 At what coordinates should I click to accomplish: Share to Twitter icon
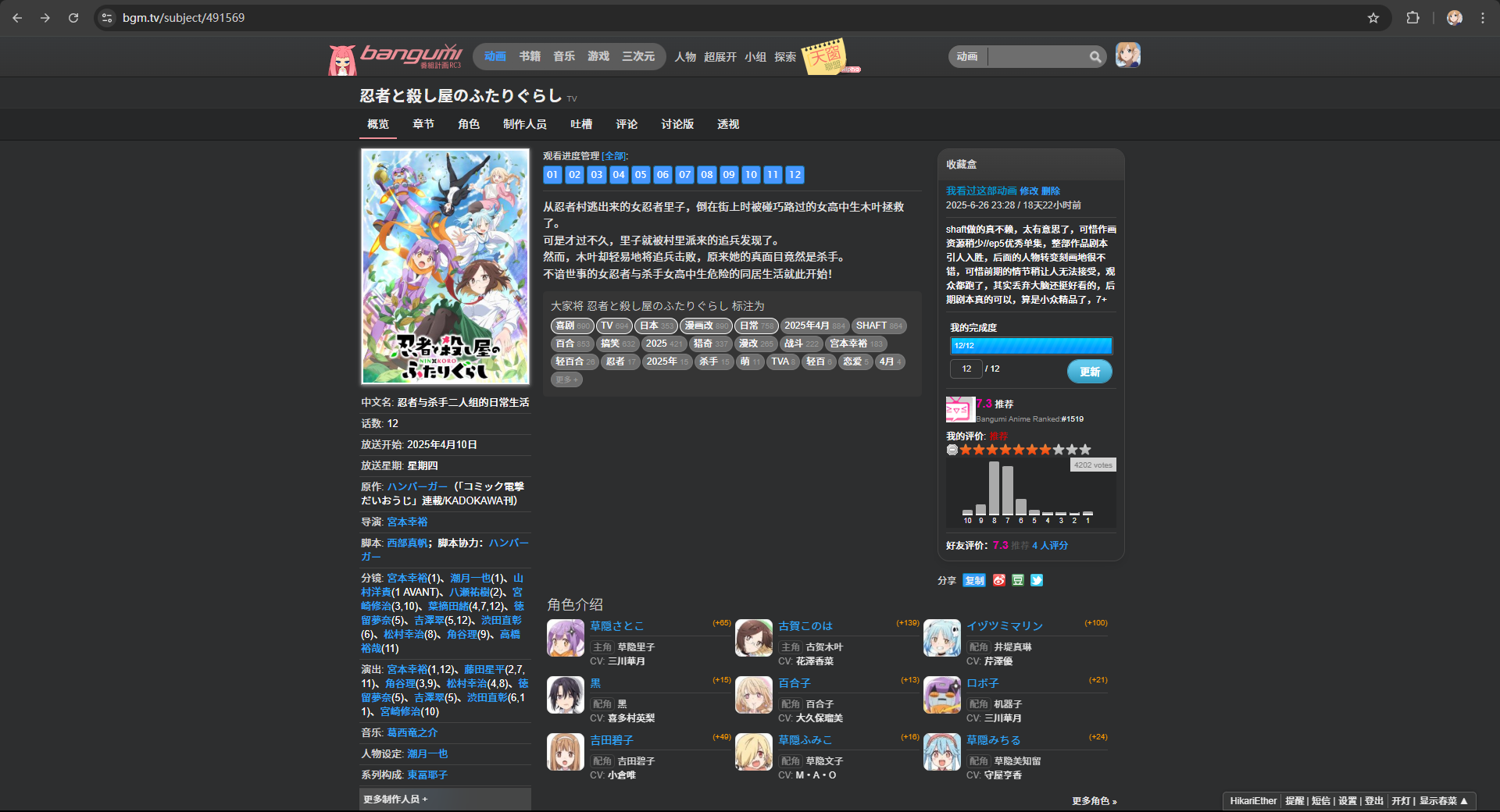click(x=1037, y=580)
